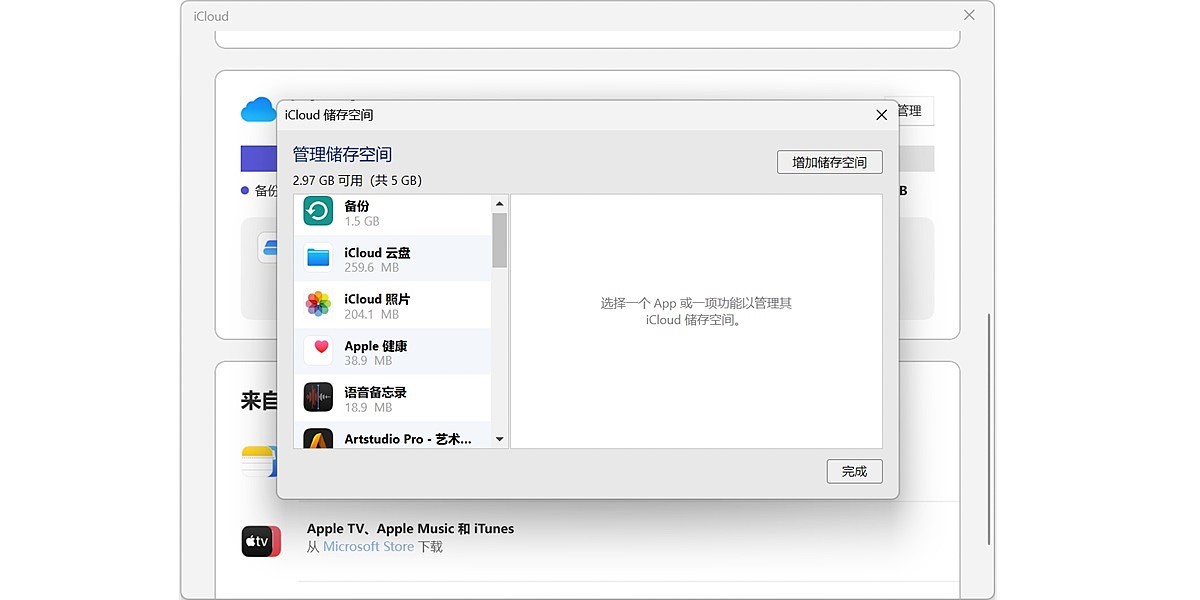Image resolution: width=1200 pixels, height=600 pixels.
Task: Click the 语音备忘录 waveform icon
Action: pos(316,397)
